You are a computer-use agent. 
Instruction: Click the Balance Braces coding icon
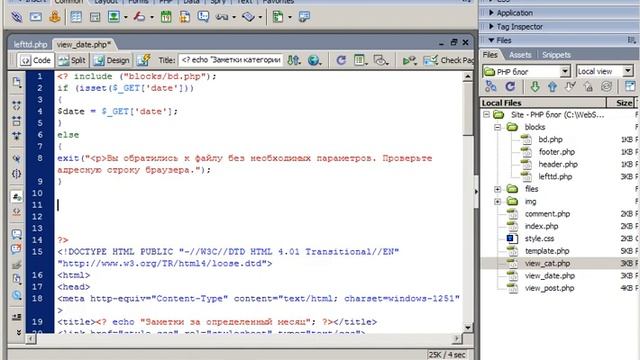pos(16,174)
